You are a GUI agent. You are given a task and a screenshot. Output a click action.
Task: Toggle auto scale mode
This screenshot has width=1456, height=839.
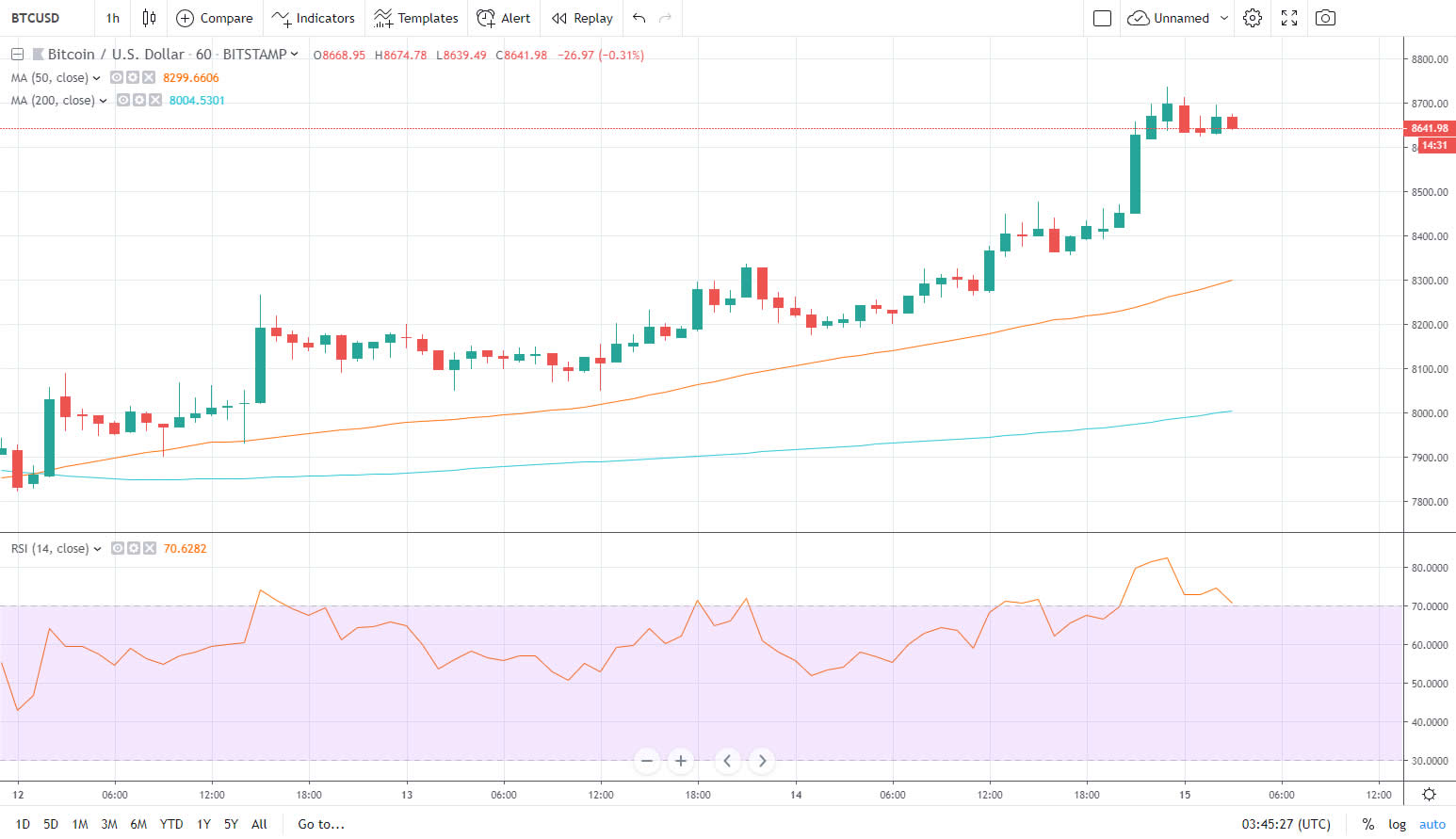click(x=1432, y=824)
